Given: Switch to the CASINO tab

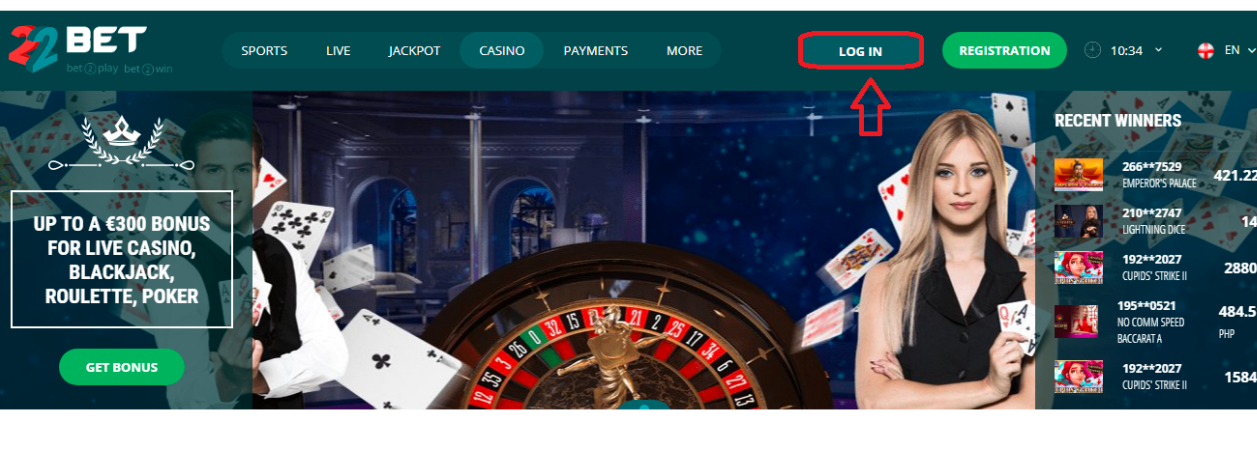Looking at the screenshot, I should point(502,50).
